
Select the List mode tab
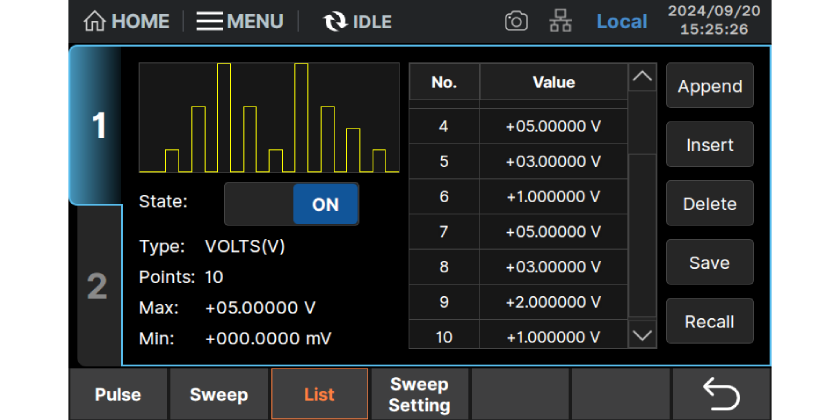[x=319, y=394]
